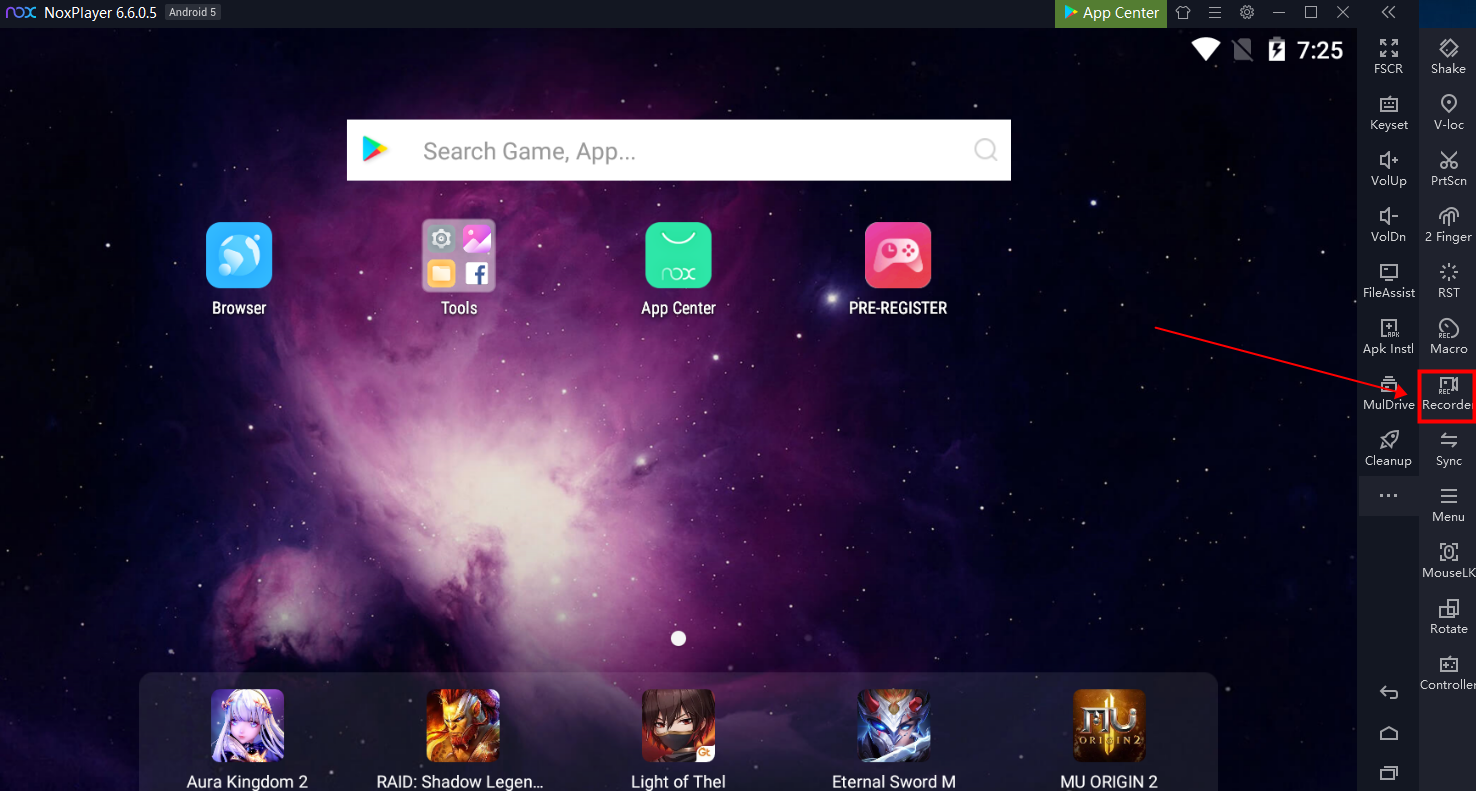
Task: Run the Cleanup rocket tool
Action: [1388, 448]
